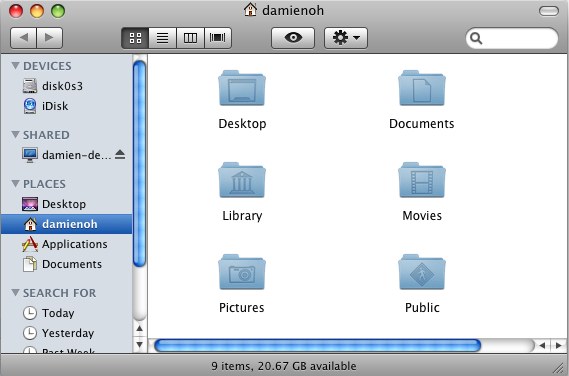Go back with the left arrow button
Viewport: 569px width, 376px height.
point(24,38)
